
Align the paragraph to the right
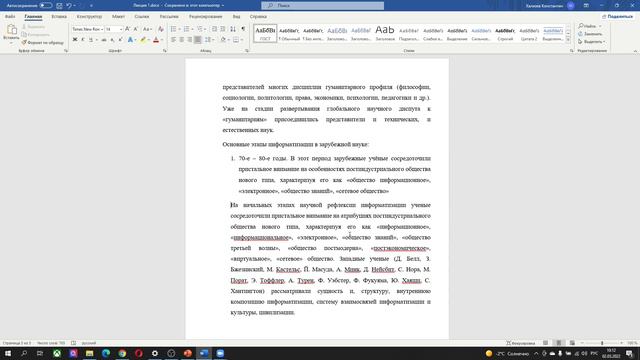(x=190, y=40)
